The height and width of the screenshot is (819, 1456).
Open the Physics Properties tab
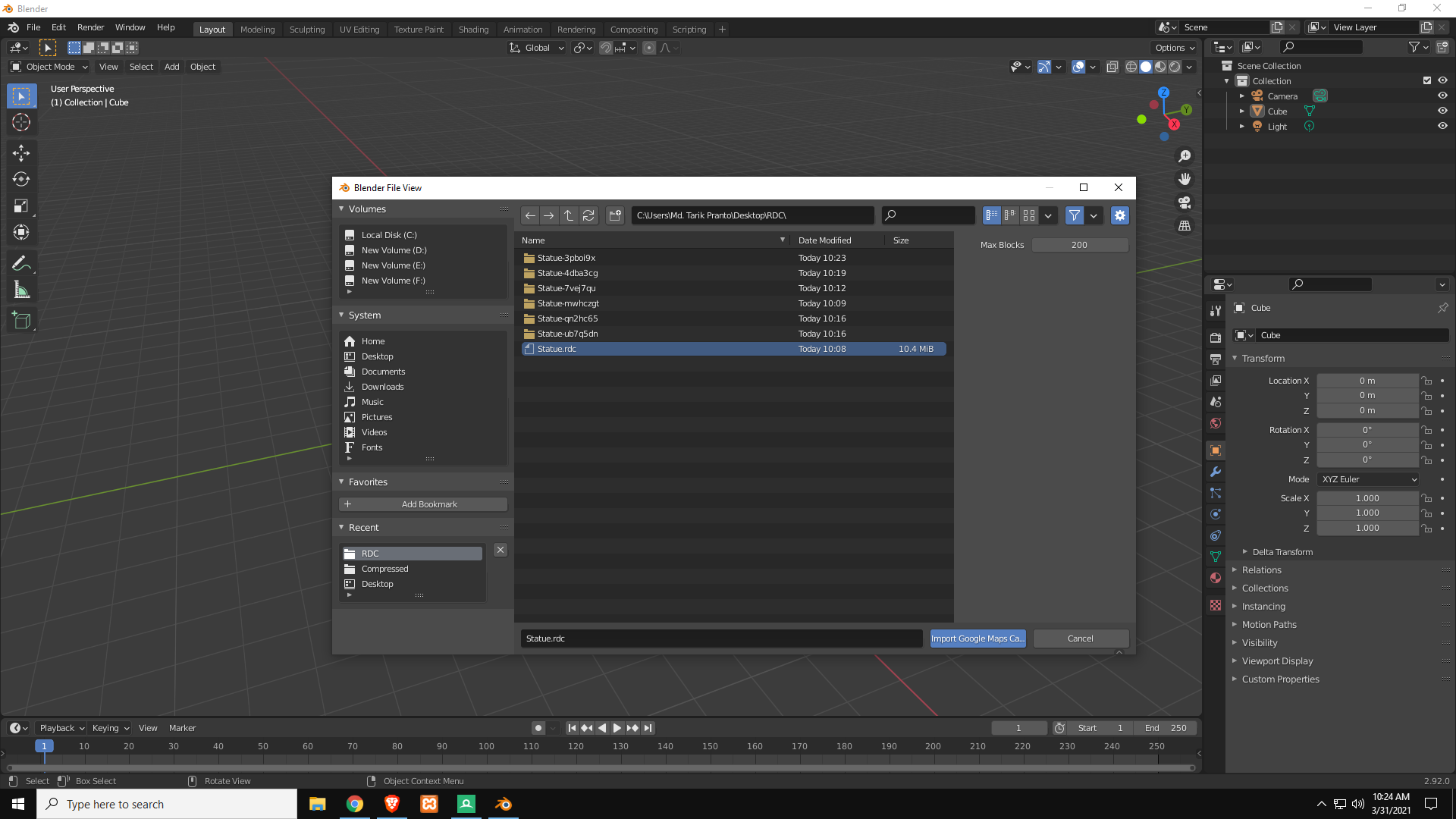(1216, 514)
